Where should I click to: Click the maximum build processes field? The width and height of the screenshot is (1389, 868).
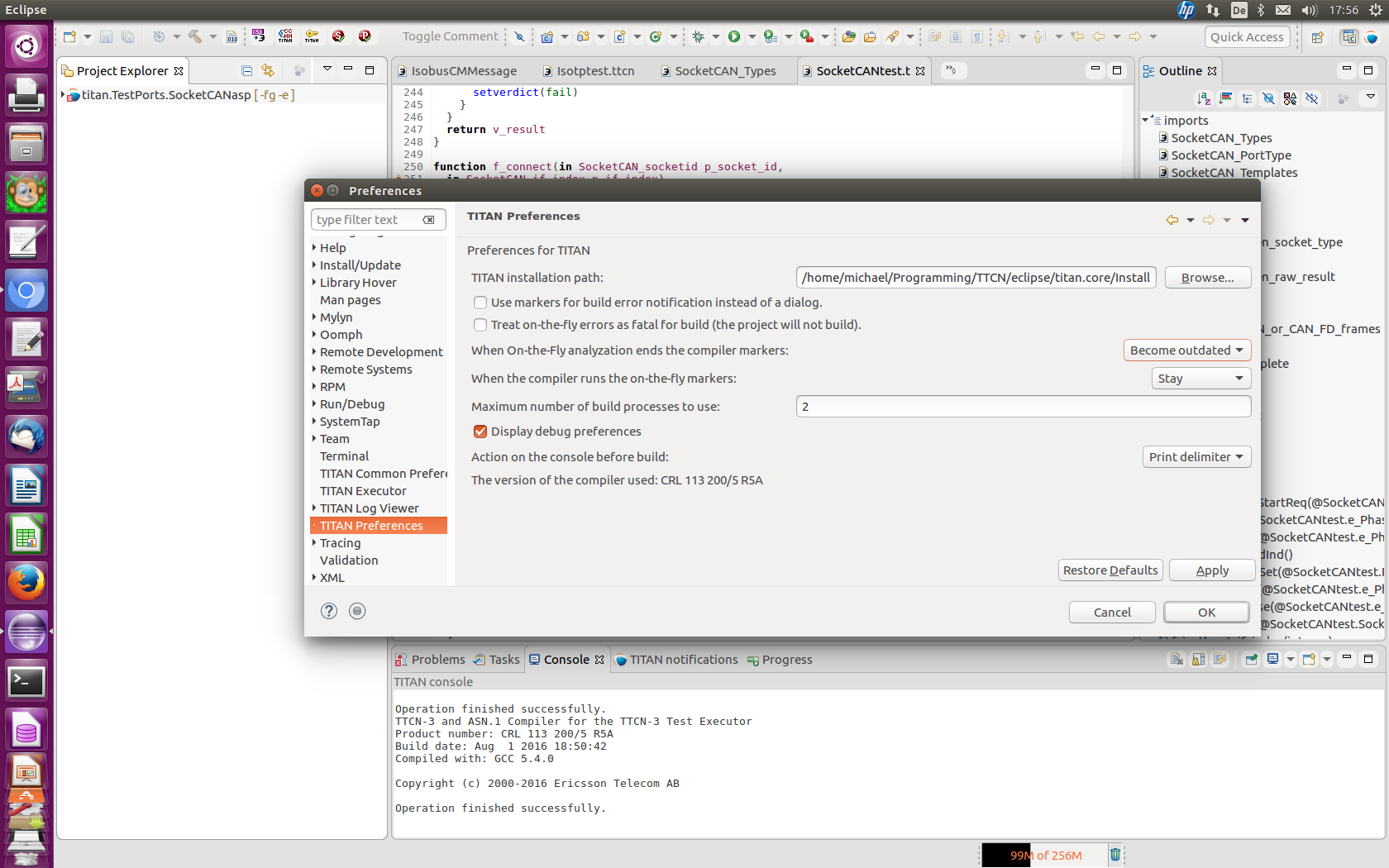click(x=1024, y=407)
